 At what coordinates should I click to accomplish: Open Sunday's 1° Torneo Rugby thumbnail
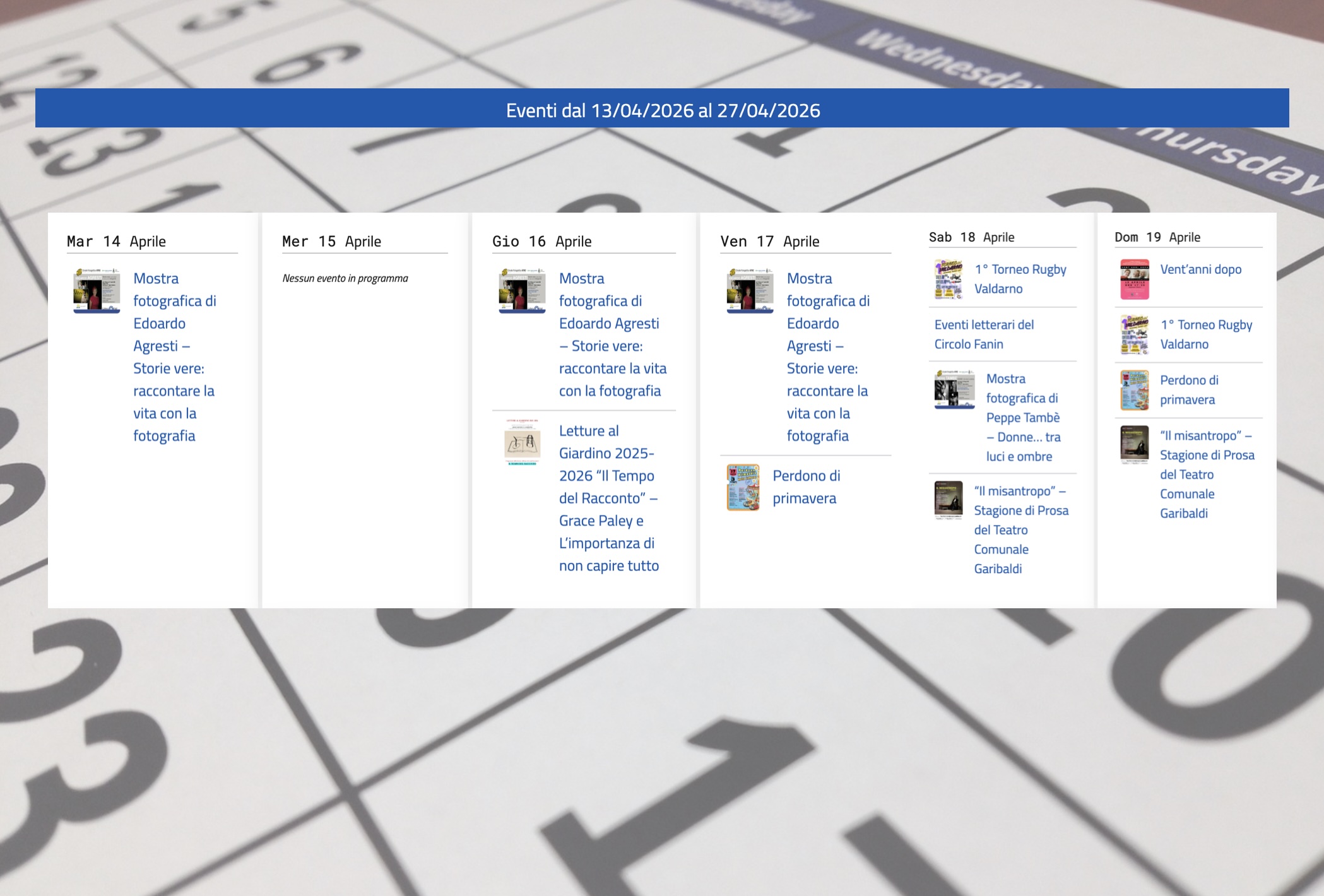tap(1134, 334)
